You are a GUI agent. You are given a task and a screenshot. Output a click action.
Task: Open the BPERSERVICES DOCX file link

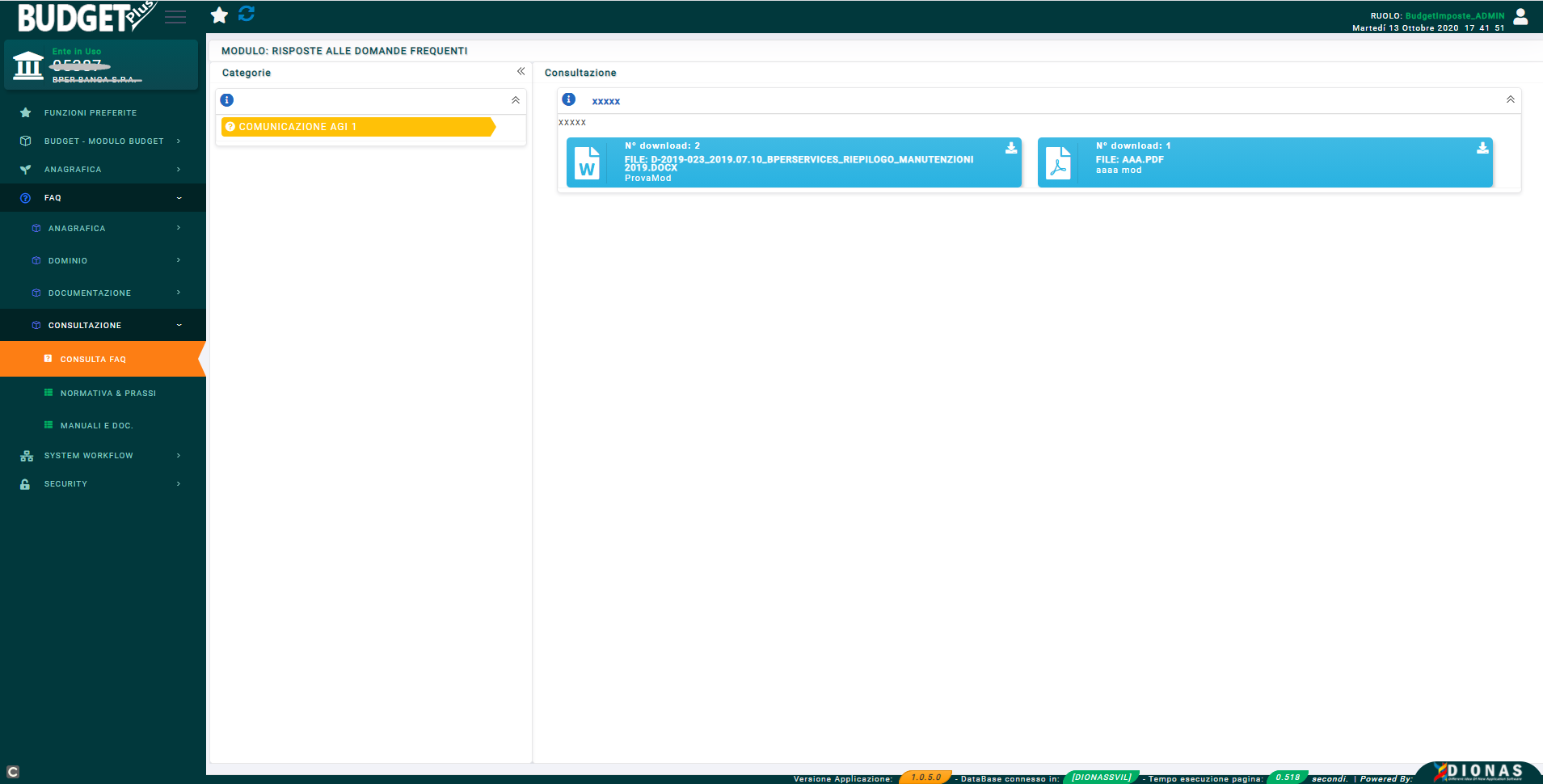click(x=799, y=163)
